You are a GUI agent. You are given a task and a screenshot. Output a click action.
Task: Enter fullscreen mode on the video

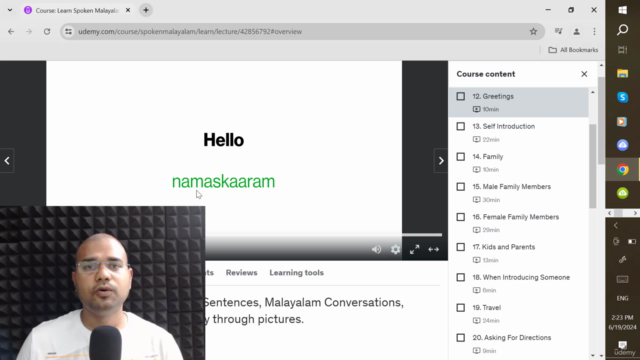click(x=414, y=249)
